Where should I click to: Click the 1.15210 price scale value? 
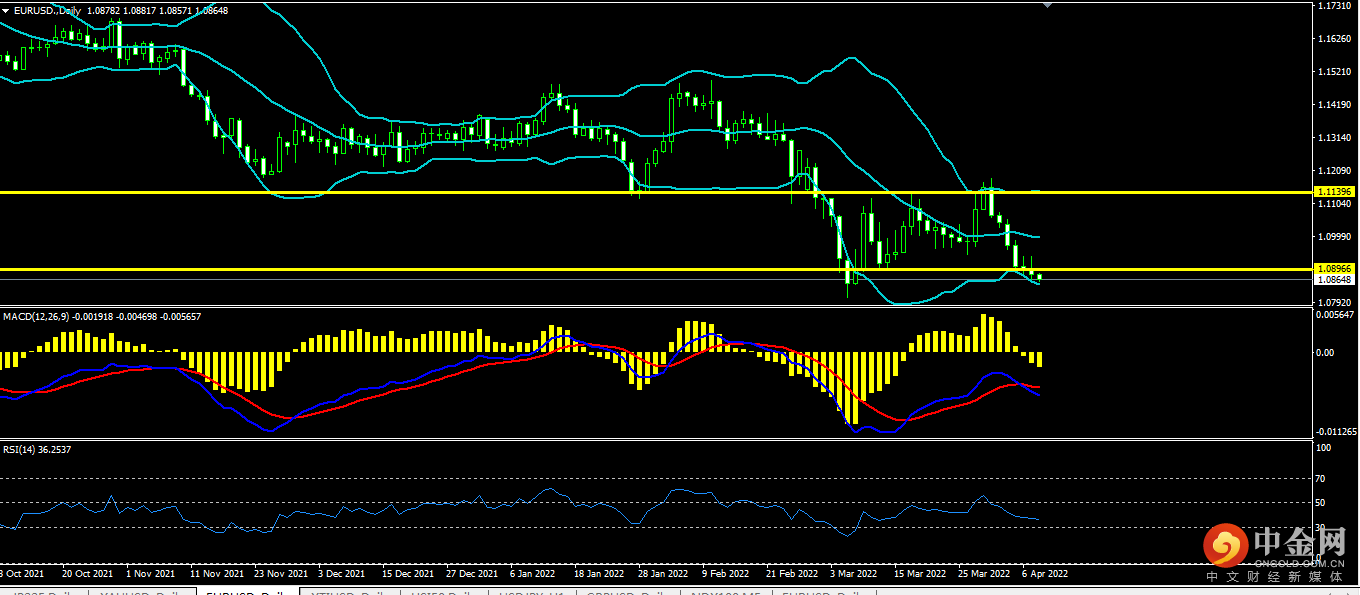tap(1336, 72)
